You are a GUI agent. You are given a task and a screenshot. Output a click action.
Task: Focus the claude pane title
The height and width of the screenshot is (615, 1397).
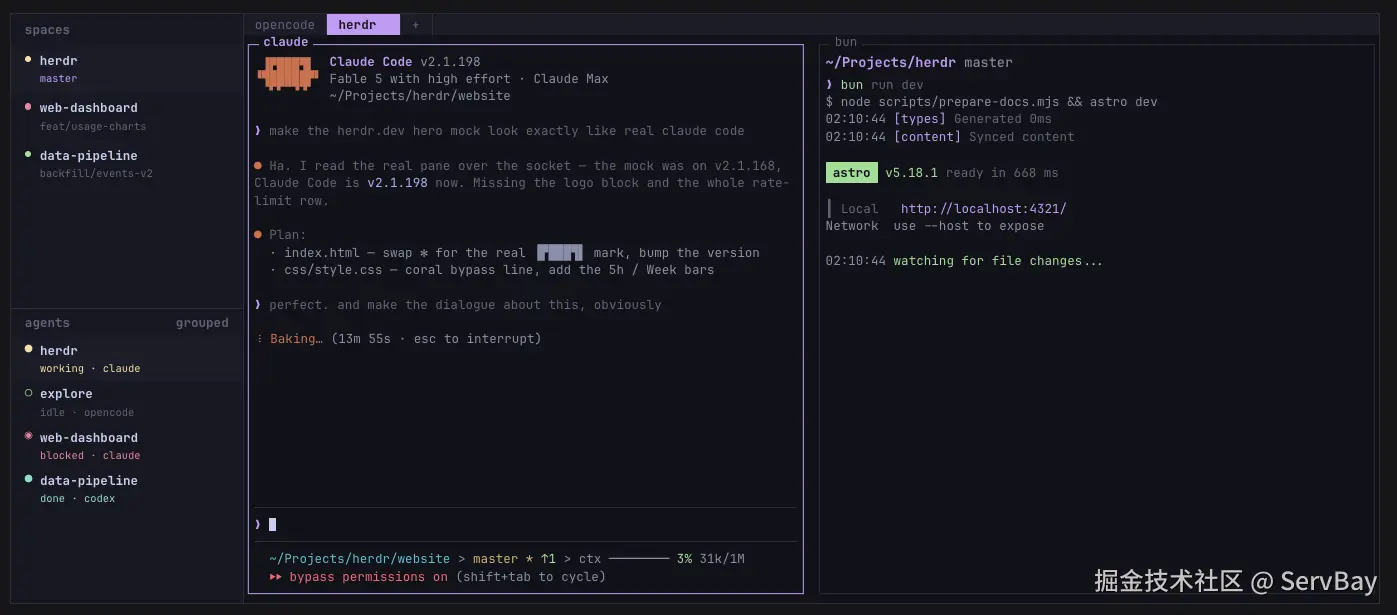pos(286,42)
